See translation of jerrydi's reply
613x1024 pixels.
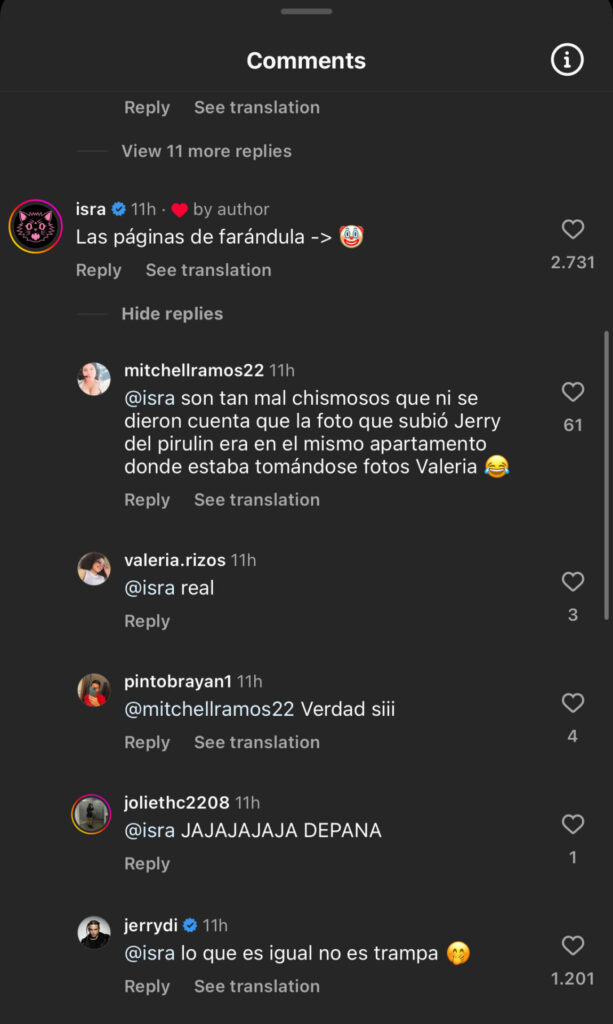click(x=257, y=986)
